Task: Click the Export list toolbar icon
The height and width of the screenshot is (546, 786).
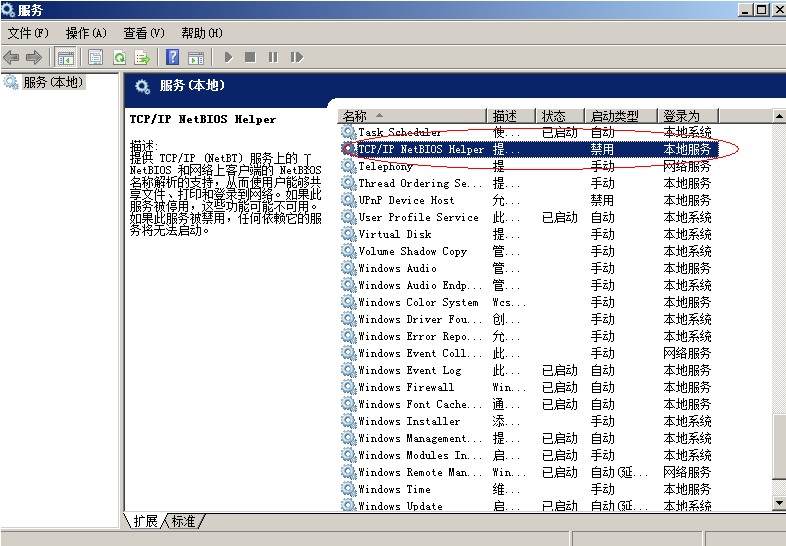Action: [x=142, y=57]
